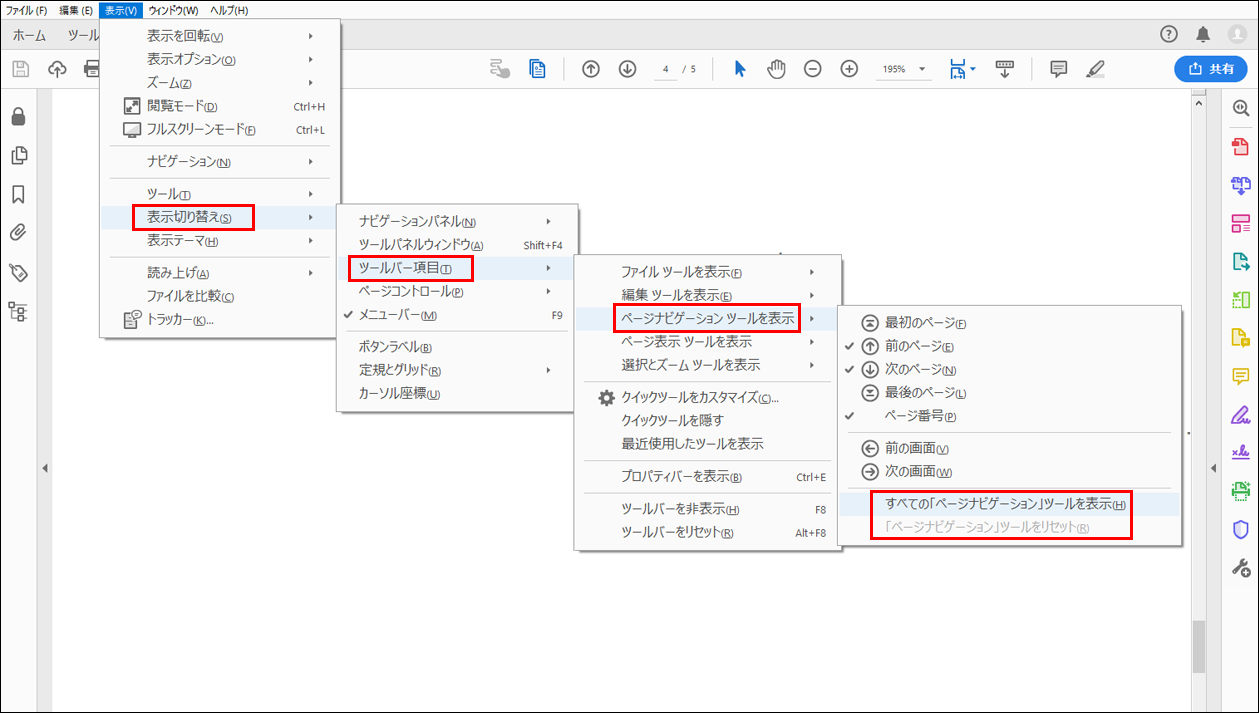Image resolution: width=1259 pixels, height=713 pixels.
Task: Open the ウィンドウ menu
Action: click(x=173, y=10)
